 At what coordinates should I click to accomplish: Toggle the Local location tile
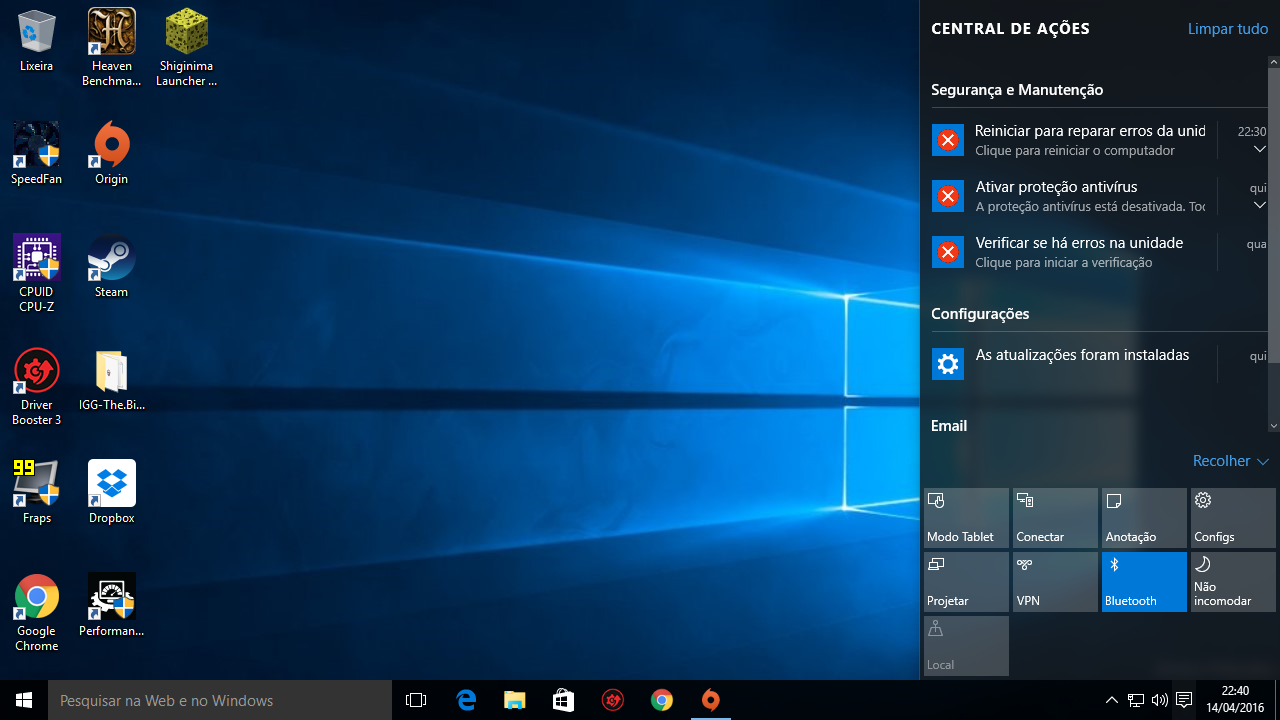tap(966, 646)
